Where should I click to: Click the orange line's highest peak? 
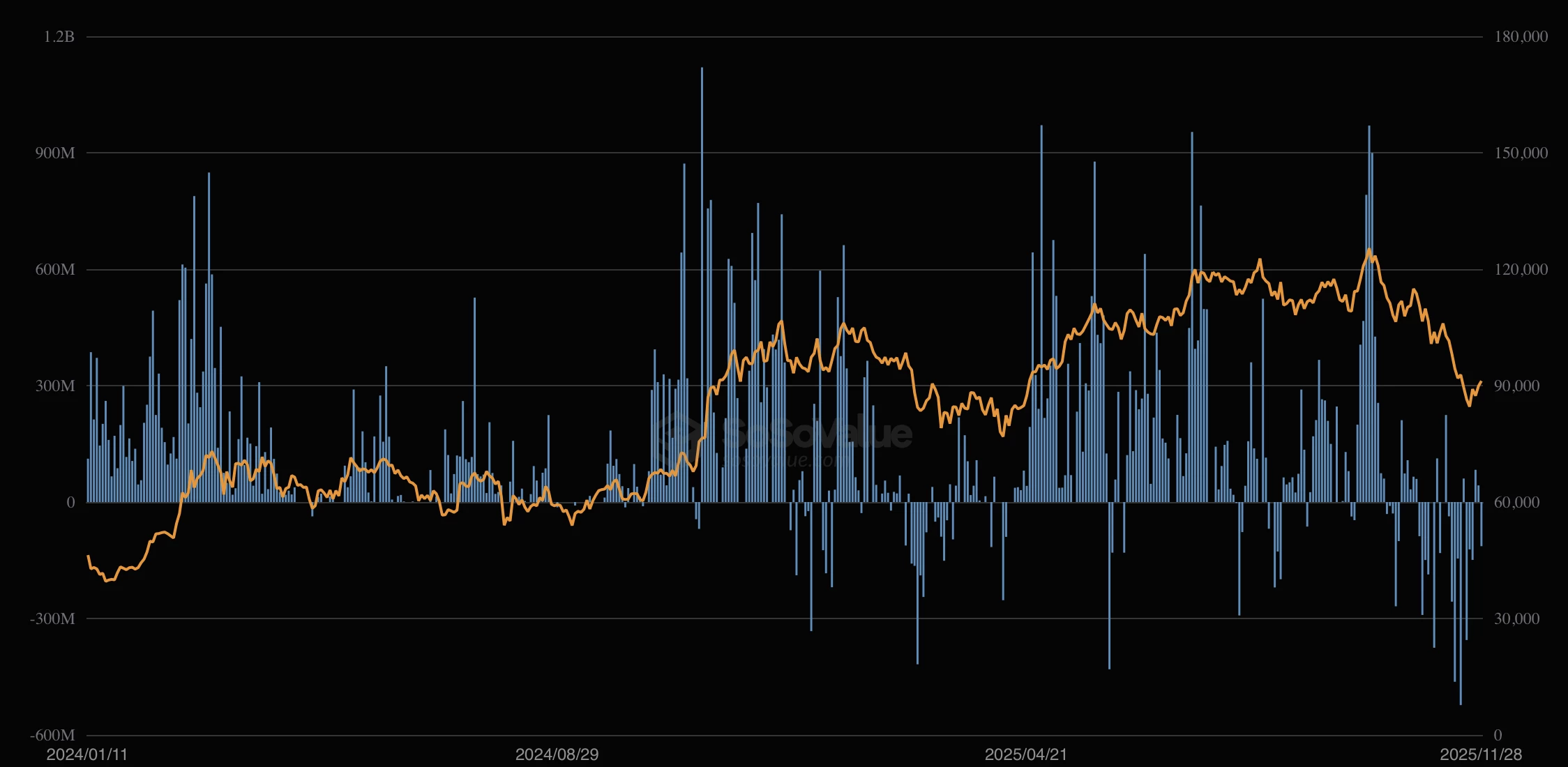pyautogui.click(x=1369, y=250)
